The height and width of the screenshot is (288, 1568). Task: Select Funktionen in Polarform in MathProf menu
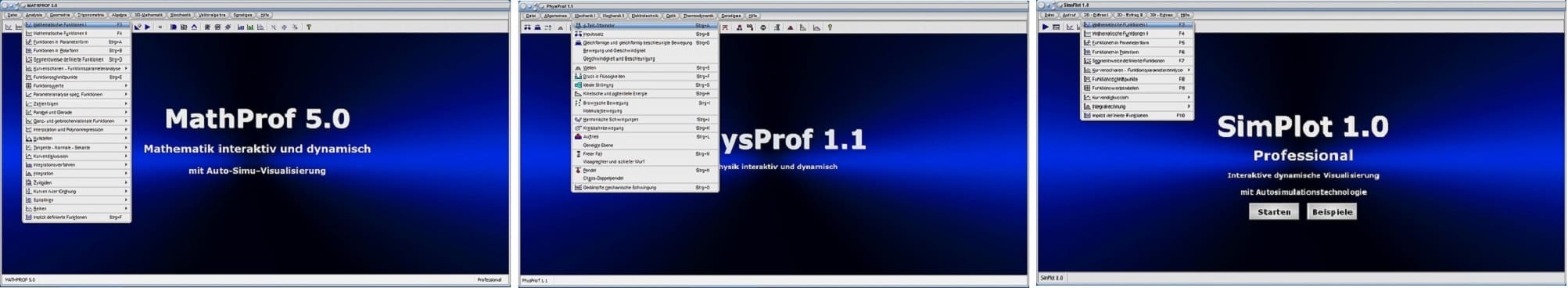tap(77, 51)
